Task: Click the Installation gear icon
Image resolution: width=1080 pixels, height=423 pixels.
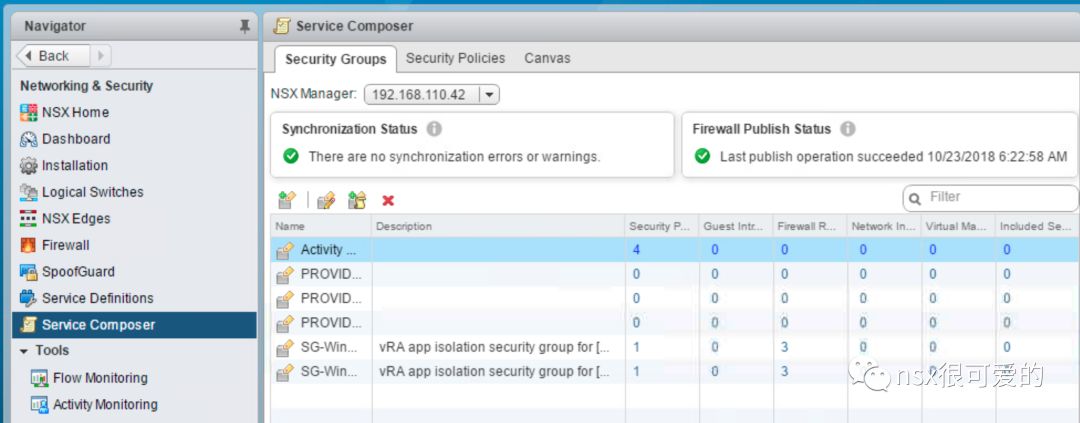Action: (x=28, y=165)
